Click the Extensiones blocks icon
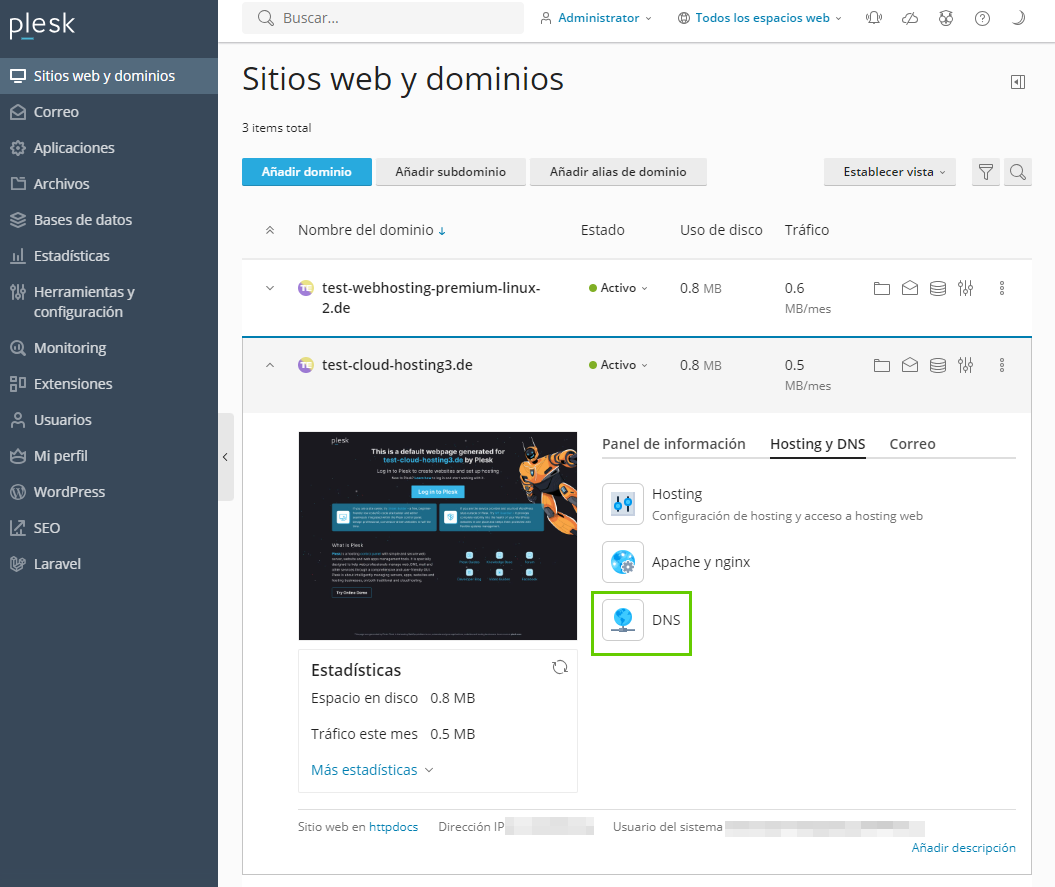The height and width of the screenshot is (887, 1055). coord(18,384)
